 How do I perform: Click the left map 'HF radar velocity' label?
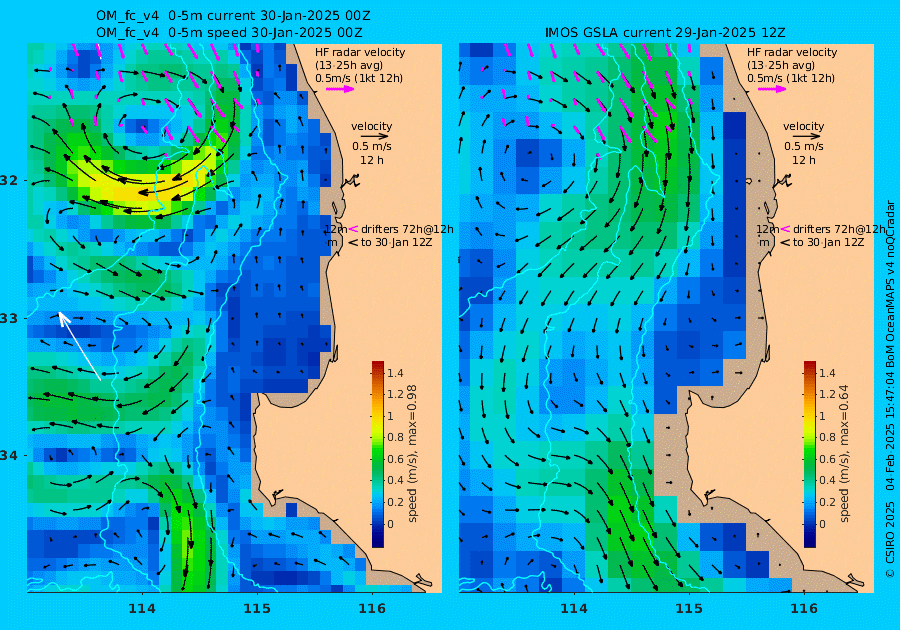pyautogui.click(x=360, y=52)
